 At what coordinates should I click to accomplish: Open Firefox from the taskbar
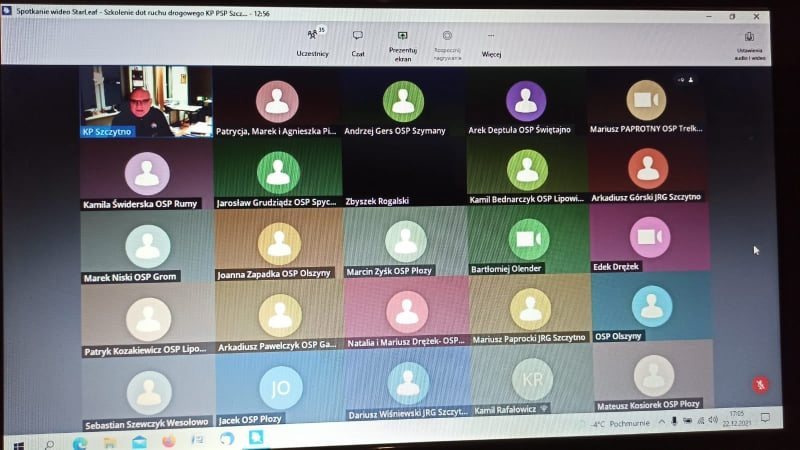point(168,440)
